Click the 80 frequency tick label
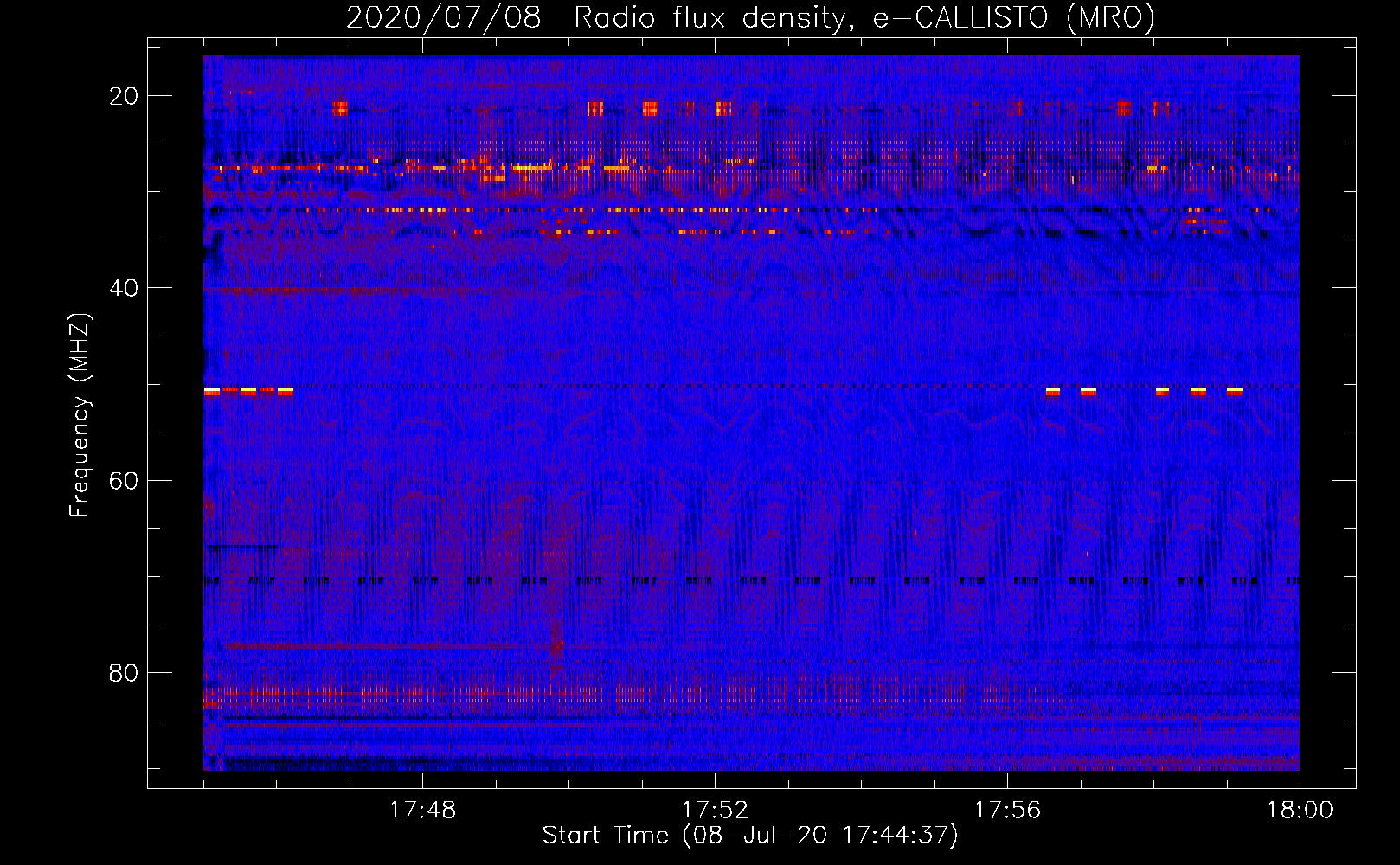The image size is (1400, 865). coord(124,673)
